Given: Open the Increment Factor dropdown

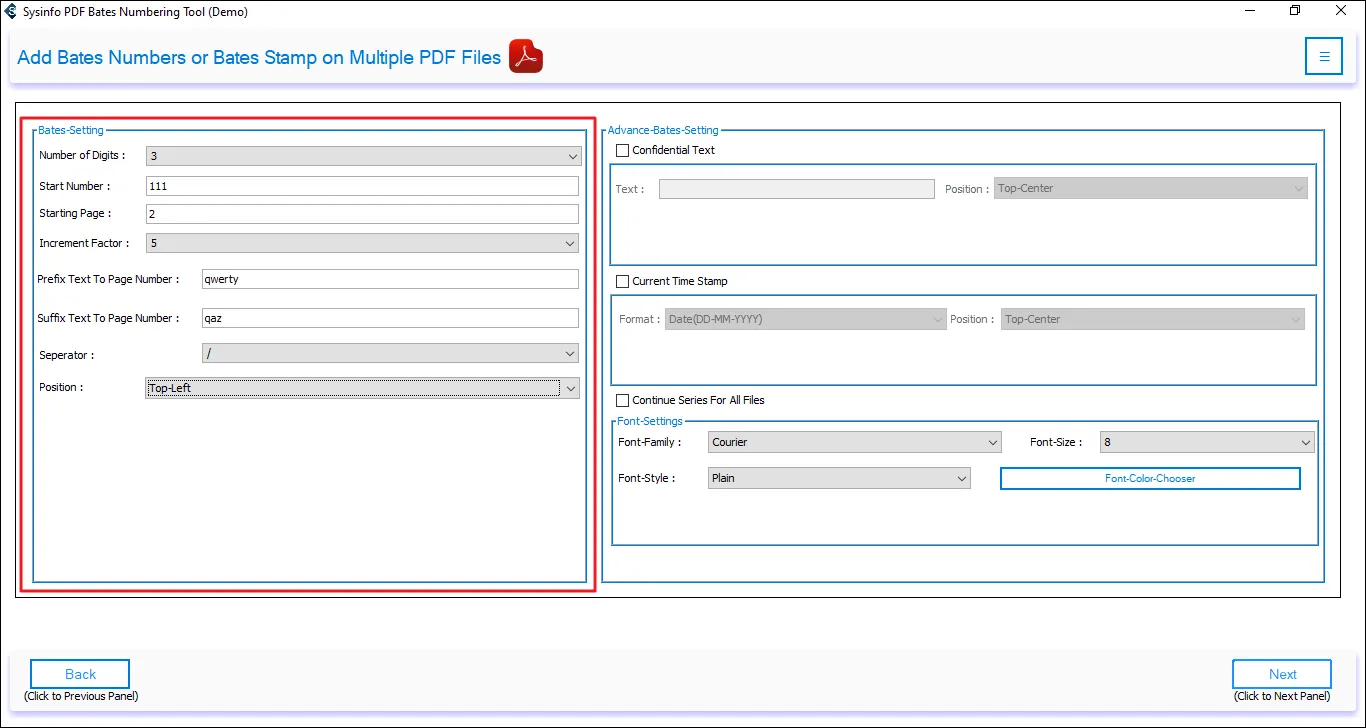Looking at the screenshot, I should click(362, 243).
